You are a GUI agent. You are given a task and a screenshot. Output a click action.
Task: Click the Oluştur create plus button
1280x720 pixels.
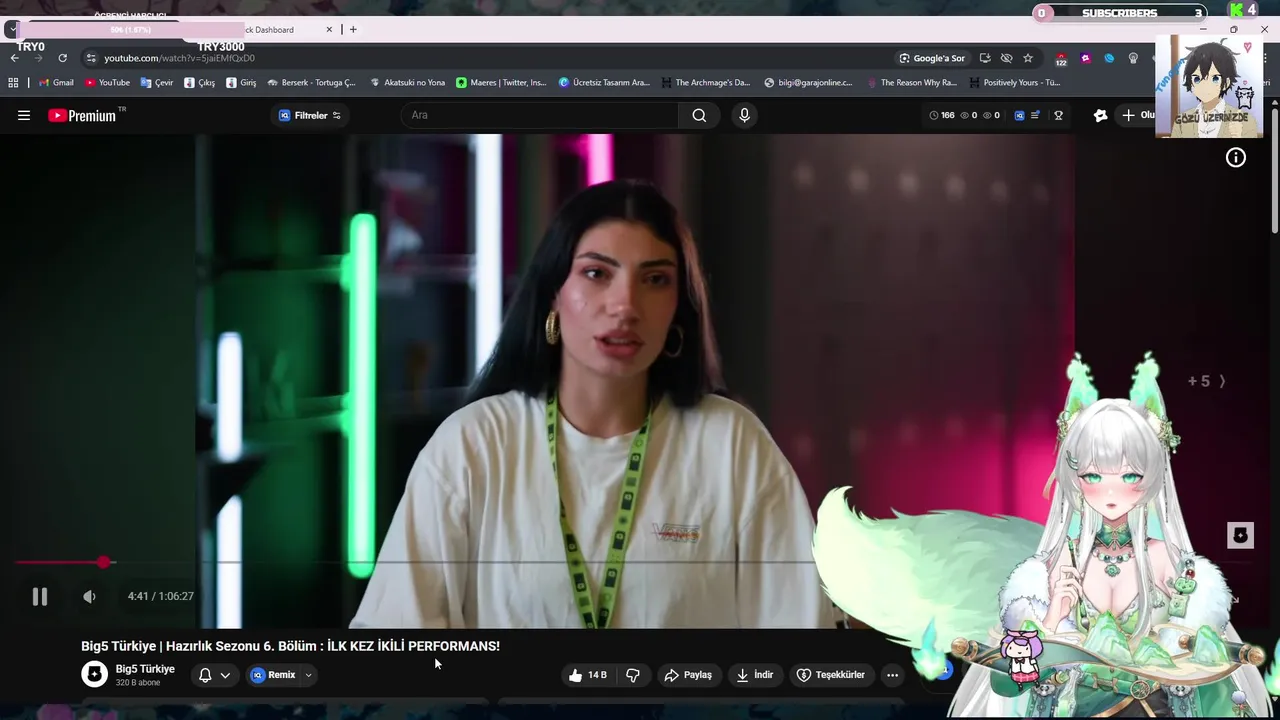[x=1137, y=115]
